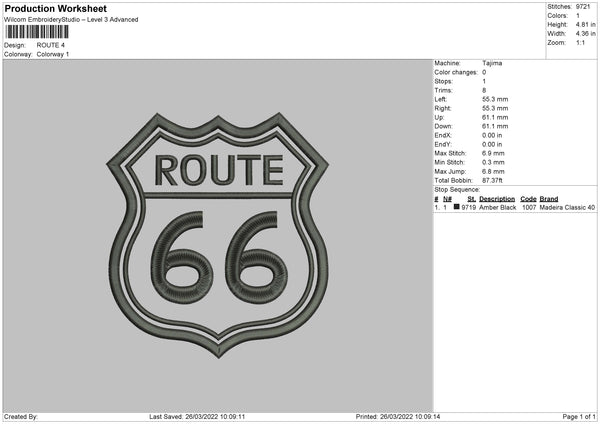600x424 pixels.
Task: Click the right 6 digit in the design
Action: pyautogui.click(x=256, y=257)
